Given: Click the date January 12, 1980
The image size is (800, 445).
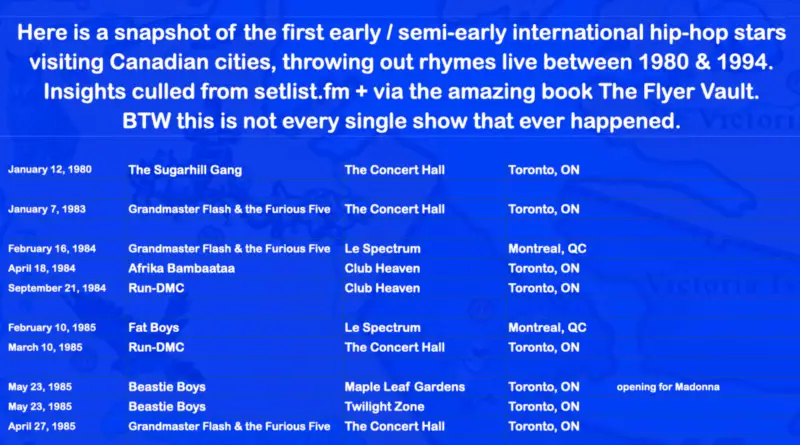Looking at the screenshot, I should click(50, 169).
